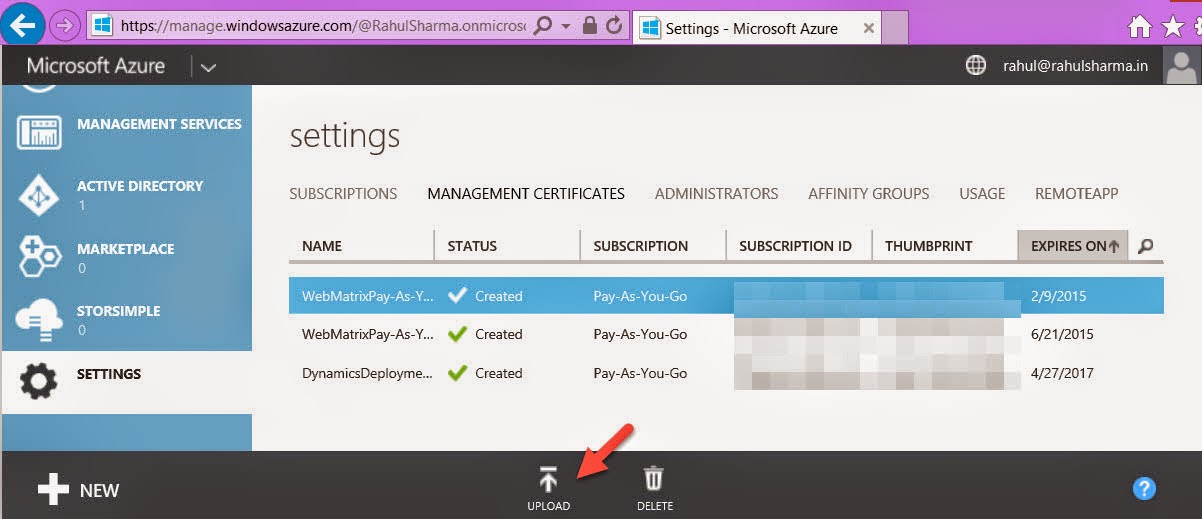Click the table search magnifier icon
Viewport: 1202px width, 519px height.
coord(1146,246)
